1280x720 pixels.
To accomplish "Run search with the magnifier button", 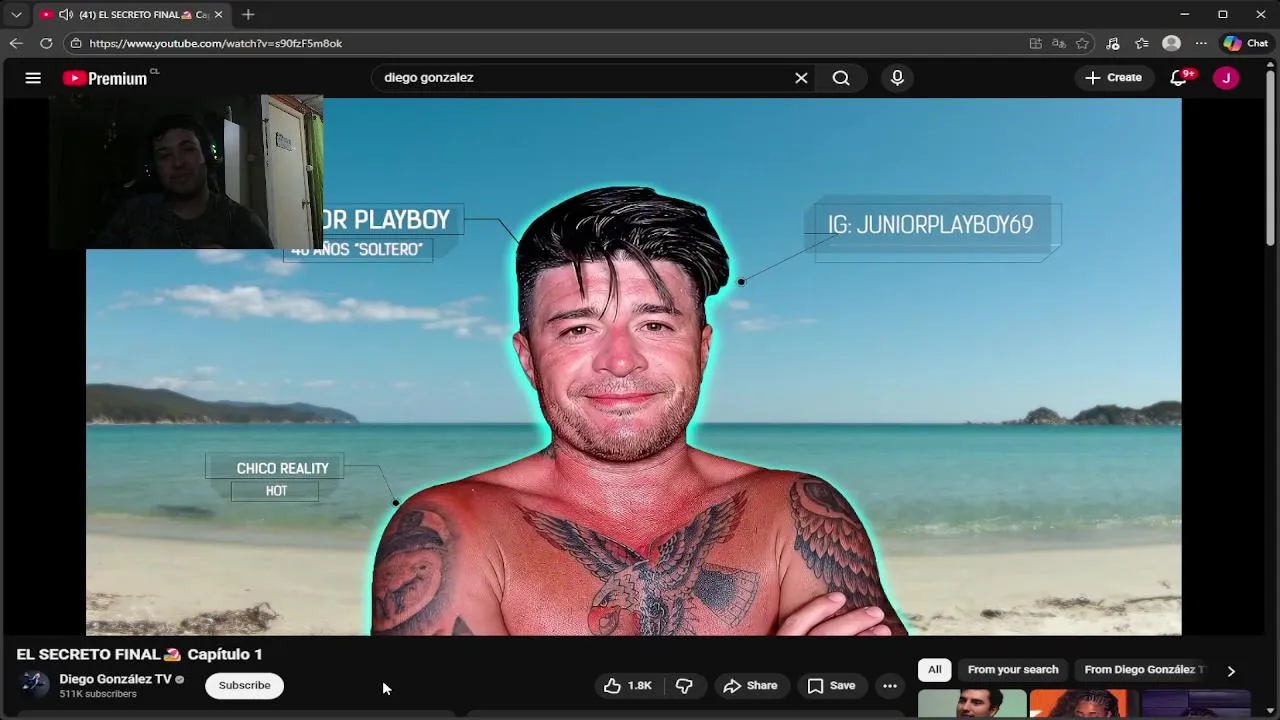I will (x=841, y=78).
